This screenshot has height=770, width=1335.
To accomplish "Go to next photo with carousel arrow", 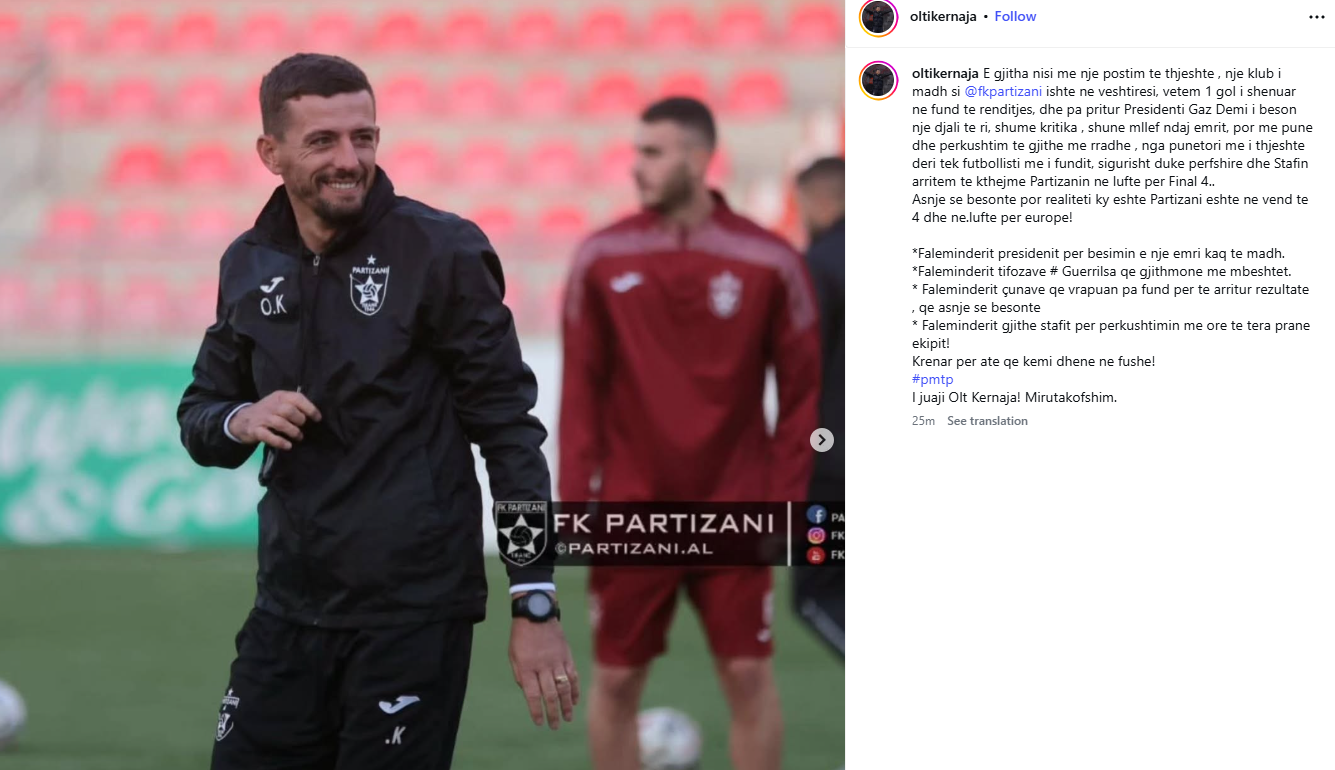I will (x=821, y=440).
